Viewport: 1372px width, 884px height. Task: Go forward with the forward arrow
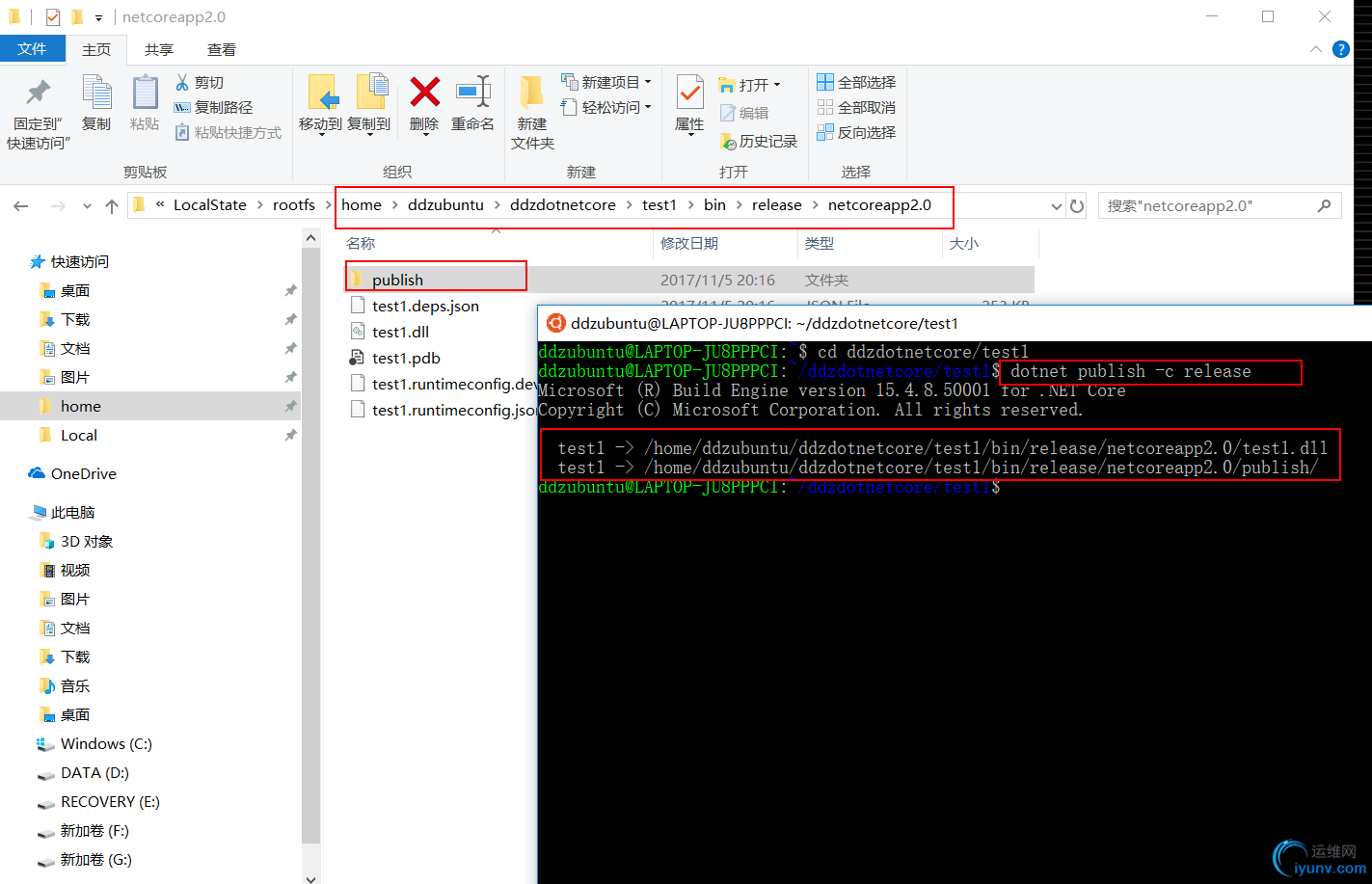click(x=58, y=205)
